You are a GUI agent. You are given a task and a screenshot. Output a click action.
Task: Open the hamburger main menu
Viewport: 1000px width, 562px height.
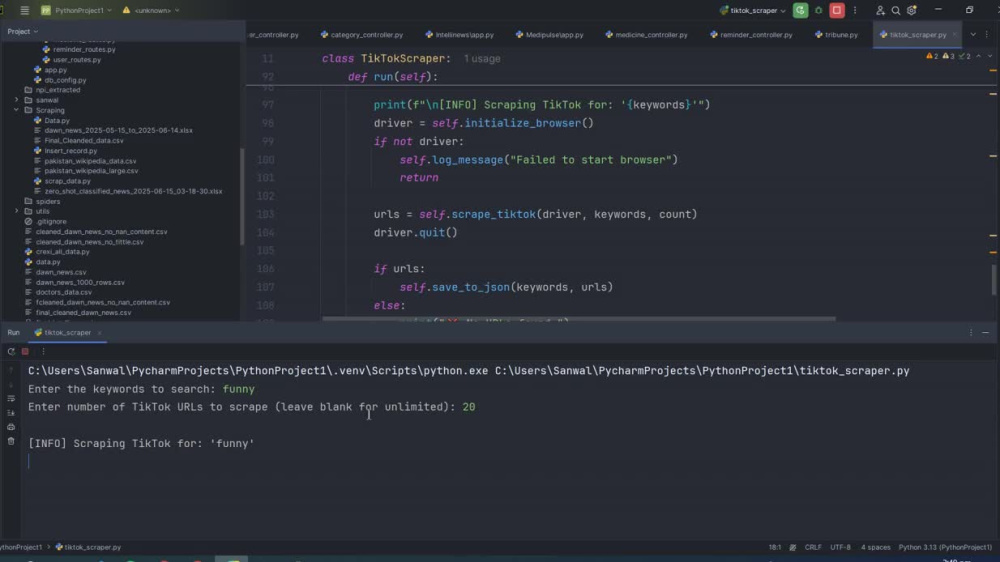click(x=25, y=10)
